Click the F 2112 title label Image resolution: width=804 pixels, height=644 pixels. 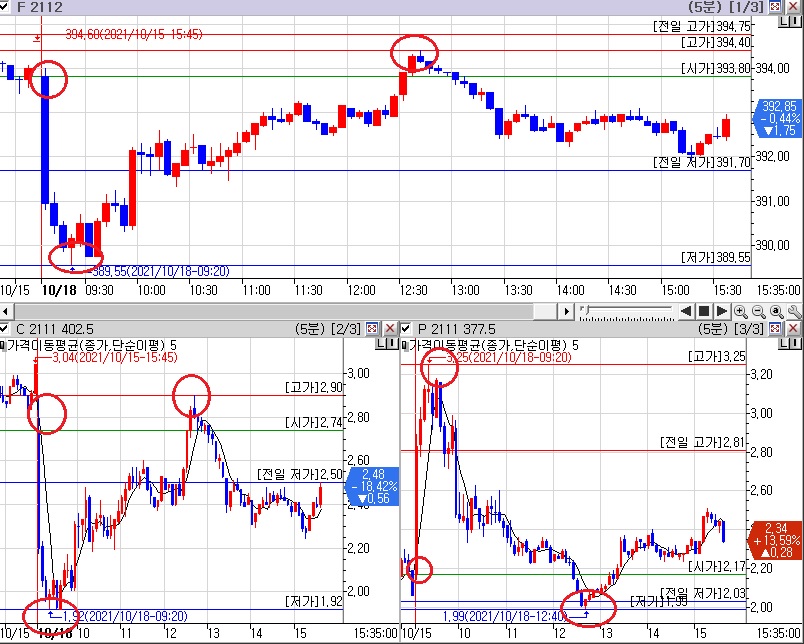[x=39, y=7]
